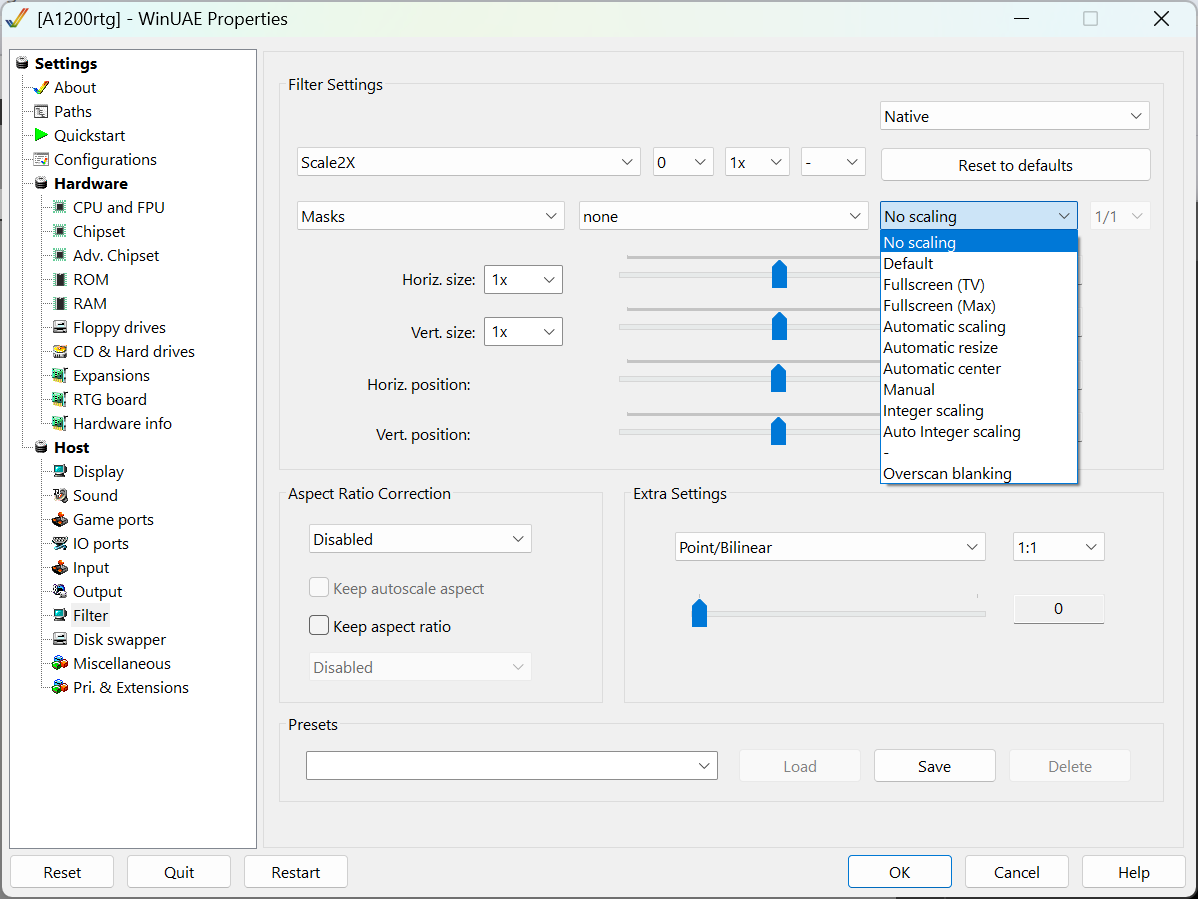Open the RTG board icon
Screen dimensions: 1198x899
pos(60,399)
